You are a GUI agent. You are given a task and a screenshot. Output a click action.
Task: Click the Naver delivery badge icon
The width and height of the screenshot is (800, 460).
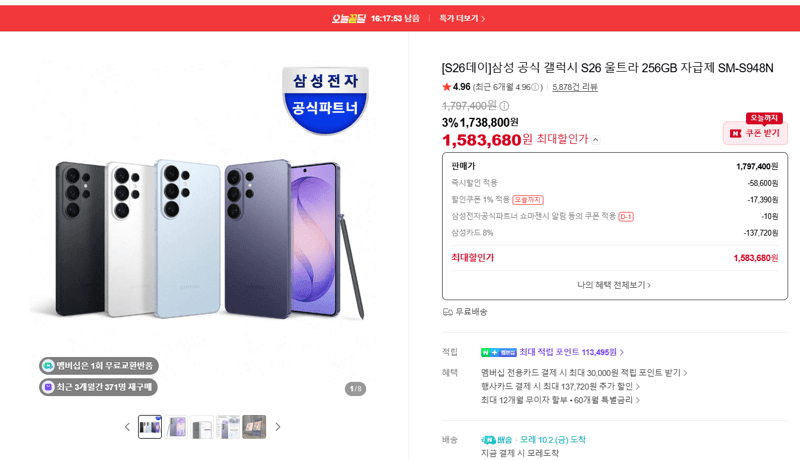[x=488, y=440]
